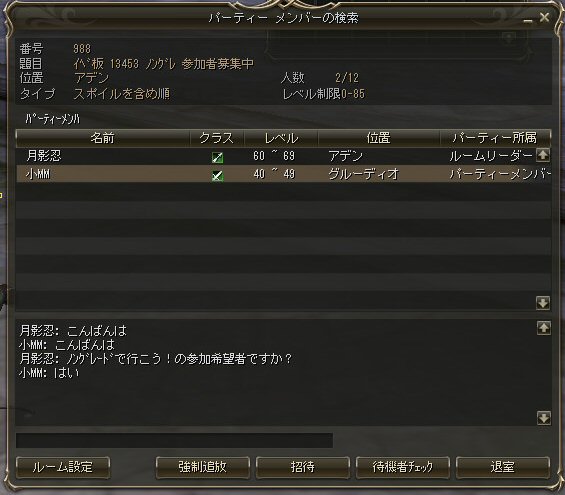Click the chat log scroll-down arrow
Image resolution: width=565 pixels, height=495 pixels.
[543, 418]
